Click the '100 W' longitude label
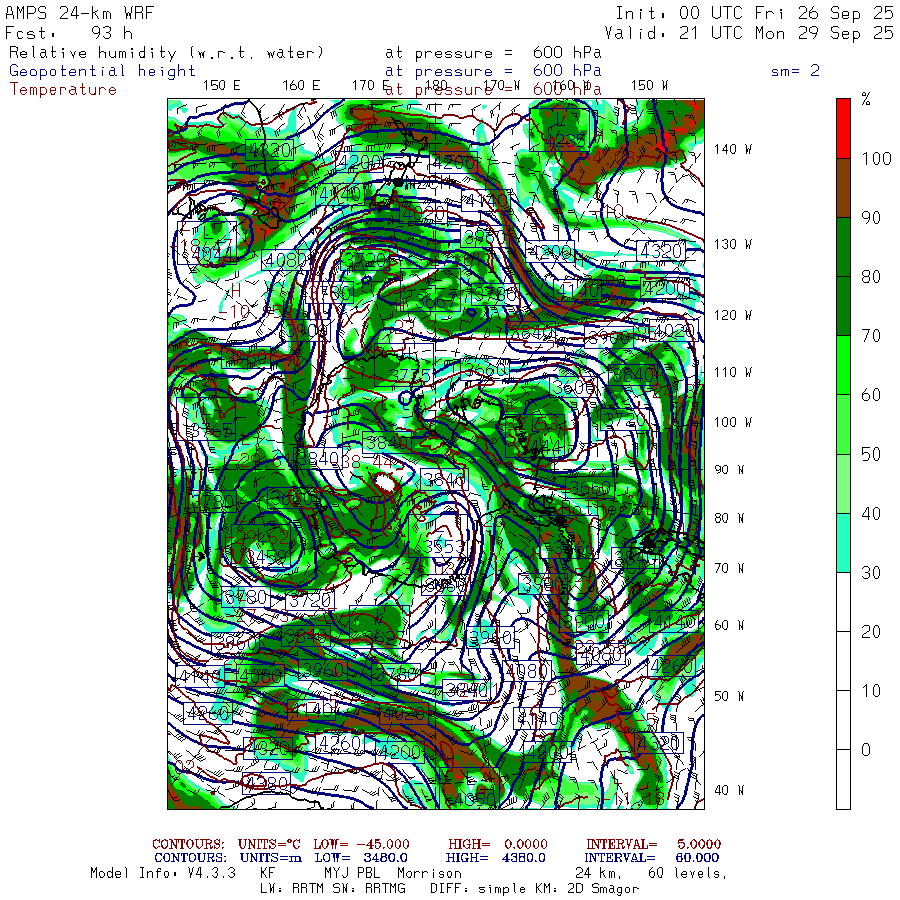The width and height of the screenshot is (900, 900). (732, 422)
